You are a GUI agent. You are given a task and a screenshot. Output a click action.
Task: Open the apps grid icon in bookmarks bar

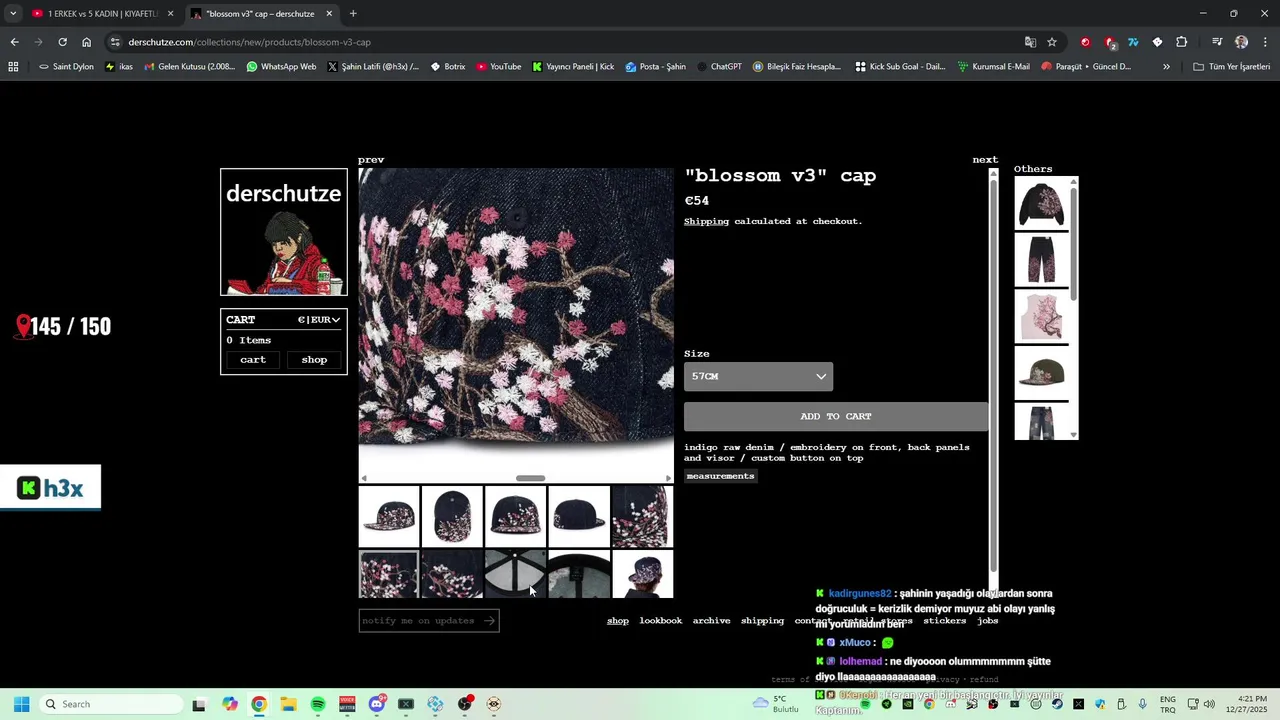tap(13, 67)
